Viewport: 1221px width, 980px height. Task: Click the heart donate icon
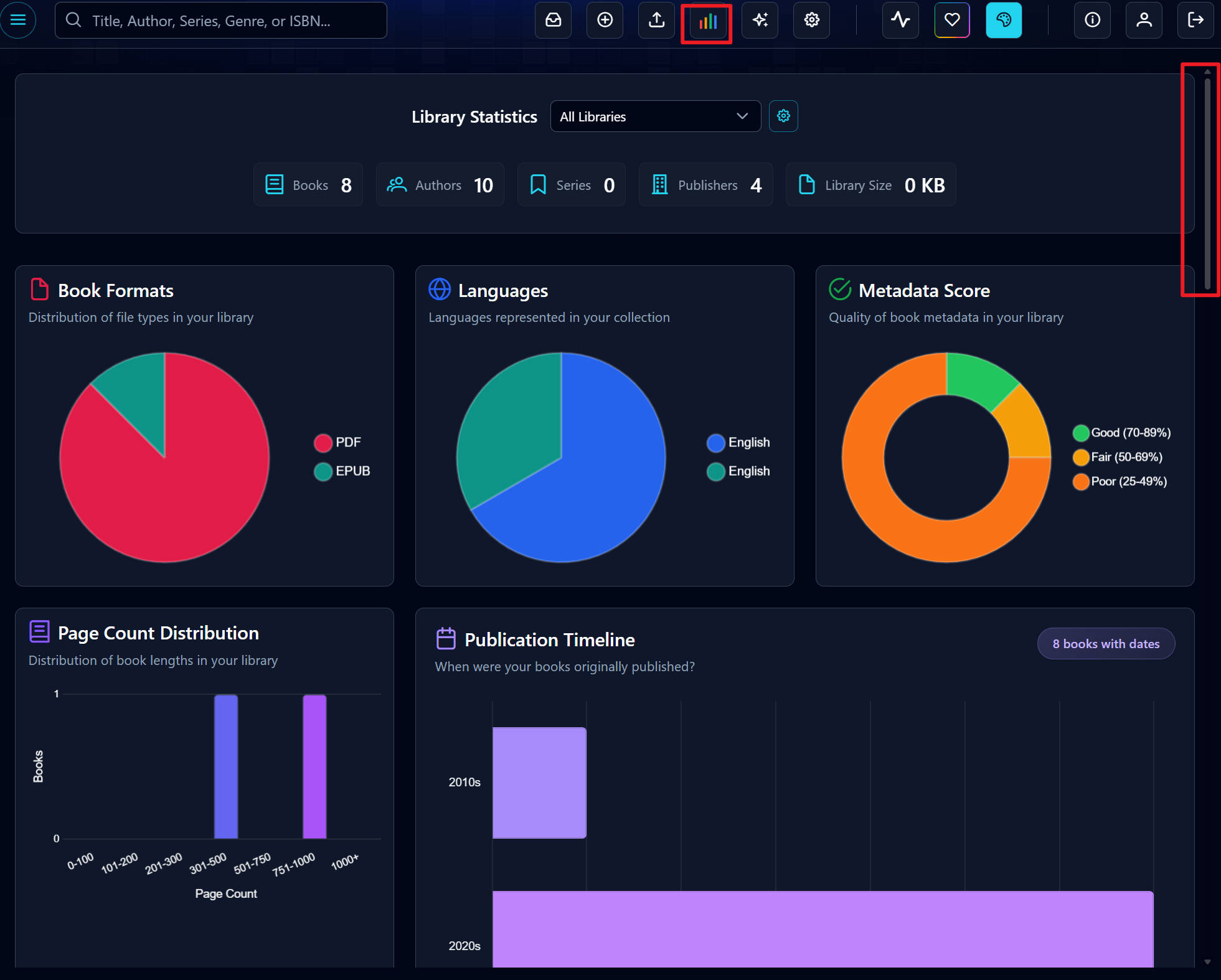coord(951,20)
